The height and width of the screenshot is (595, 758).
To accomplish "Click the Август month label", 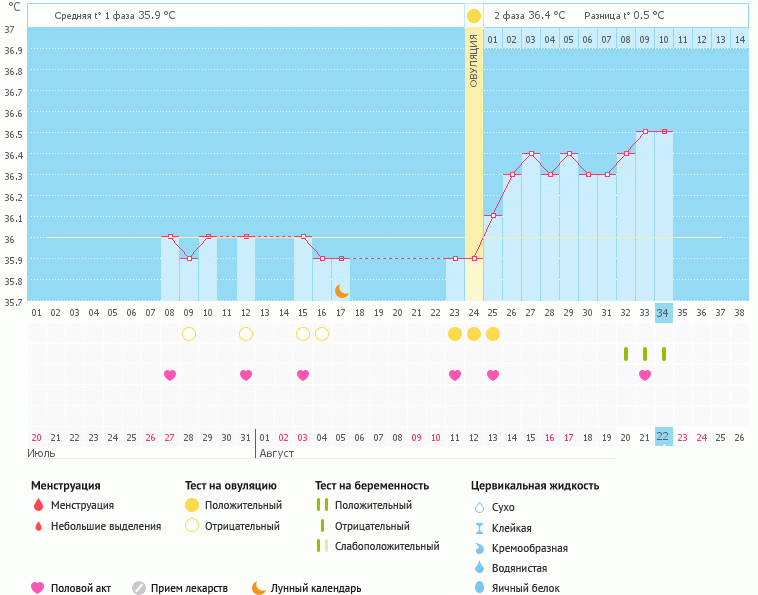I will (276, 453).
